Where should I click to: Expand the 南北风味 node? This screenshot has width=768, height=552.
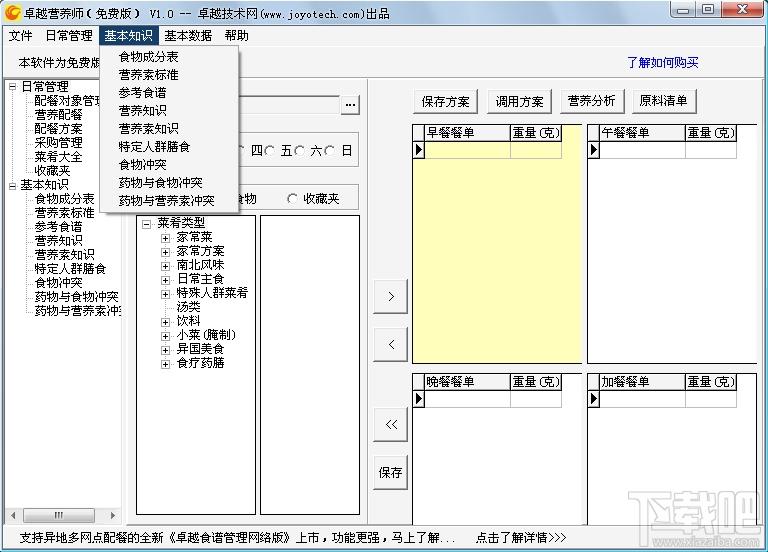[166, 266]
